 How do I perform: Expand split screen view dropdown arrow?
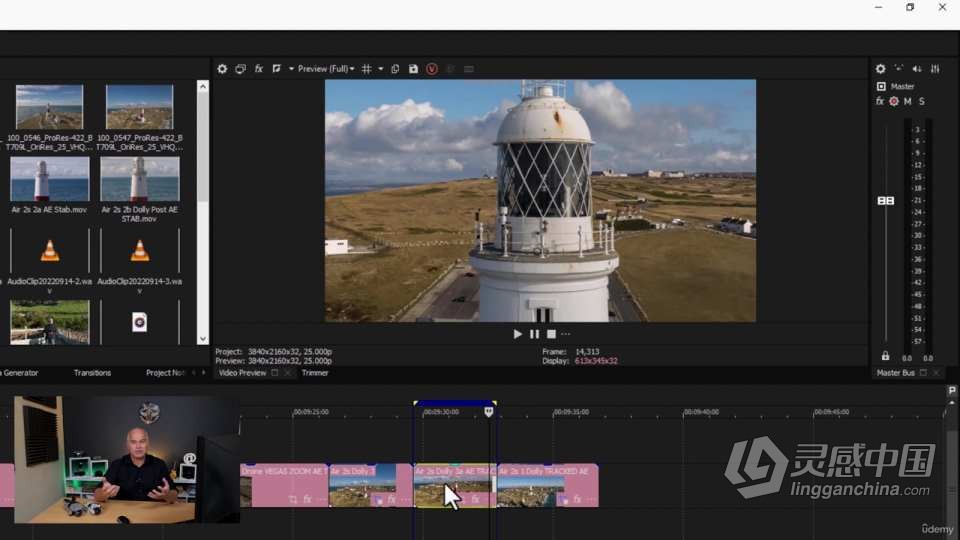(x=291, y=69)
